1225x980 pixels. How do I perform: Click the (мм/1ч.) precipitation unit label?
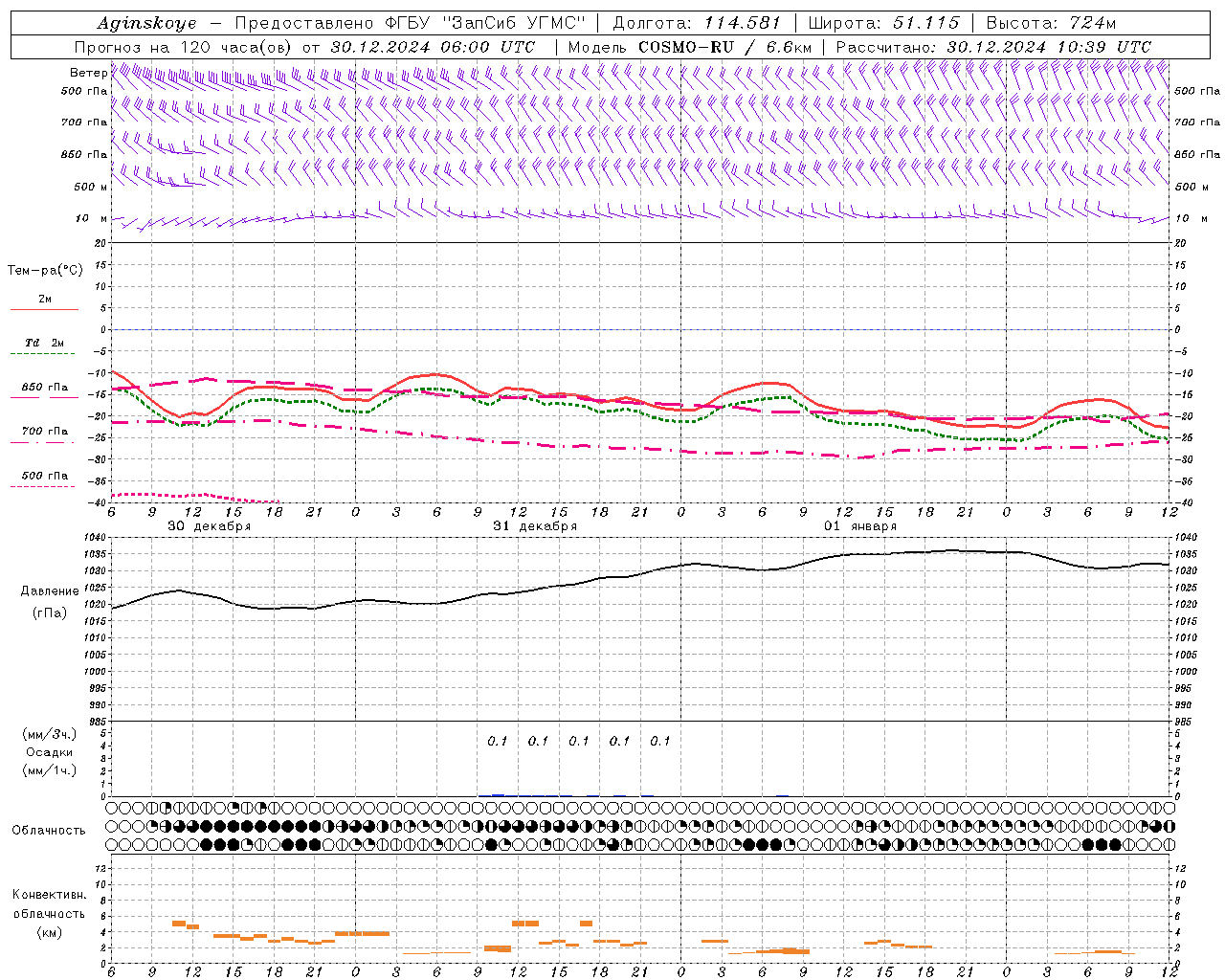(x=50, y=770)
